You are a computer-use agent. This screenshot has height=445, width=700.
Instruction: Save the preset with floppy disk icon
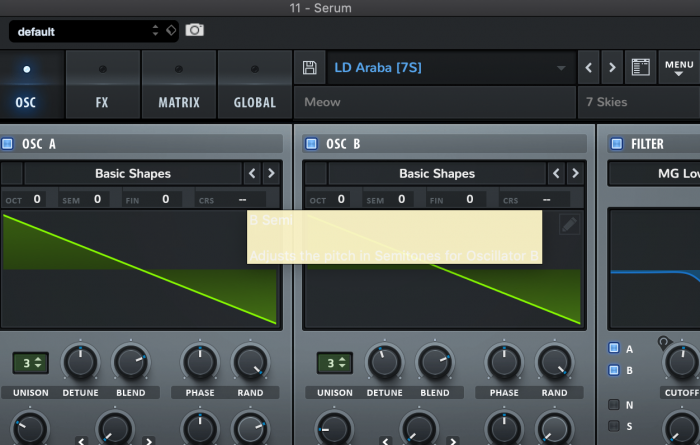pos(309,68)
